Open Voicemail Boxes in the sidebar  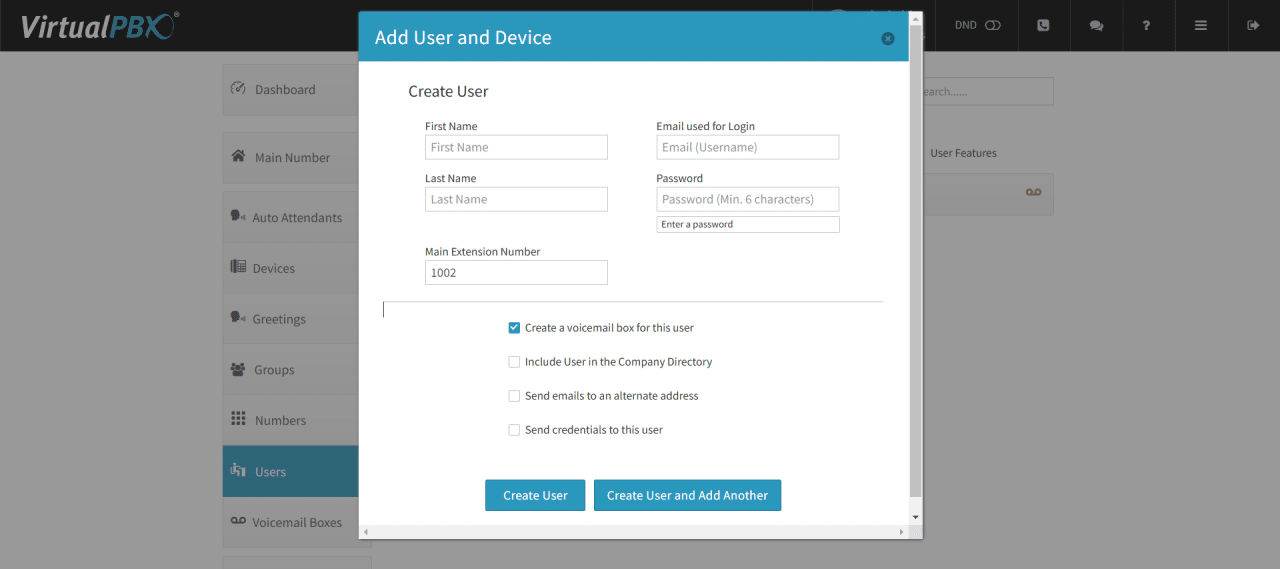click(x=290, y=522)
